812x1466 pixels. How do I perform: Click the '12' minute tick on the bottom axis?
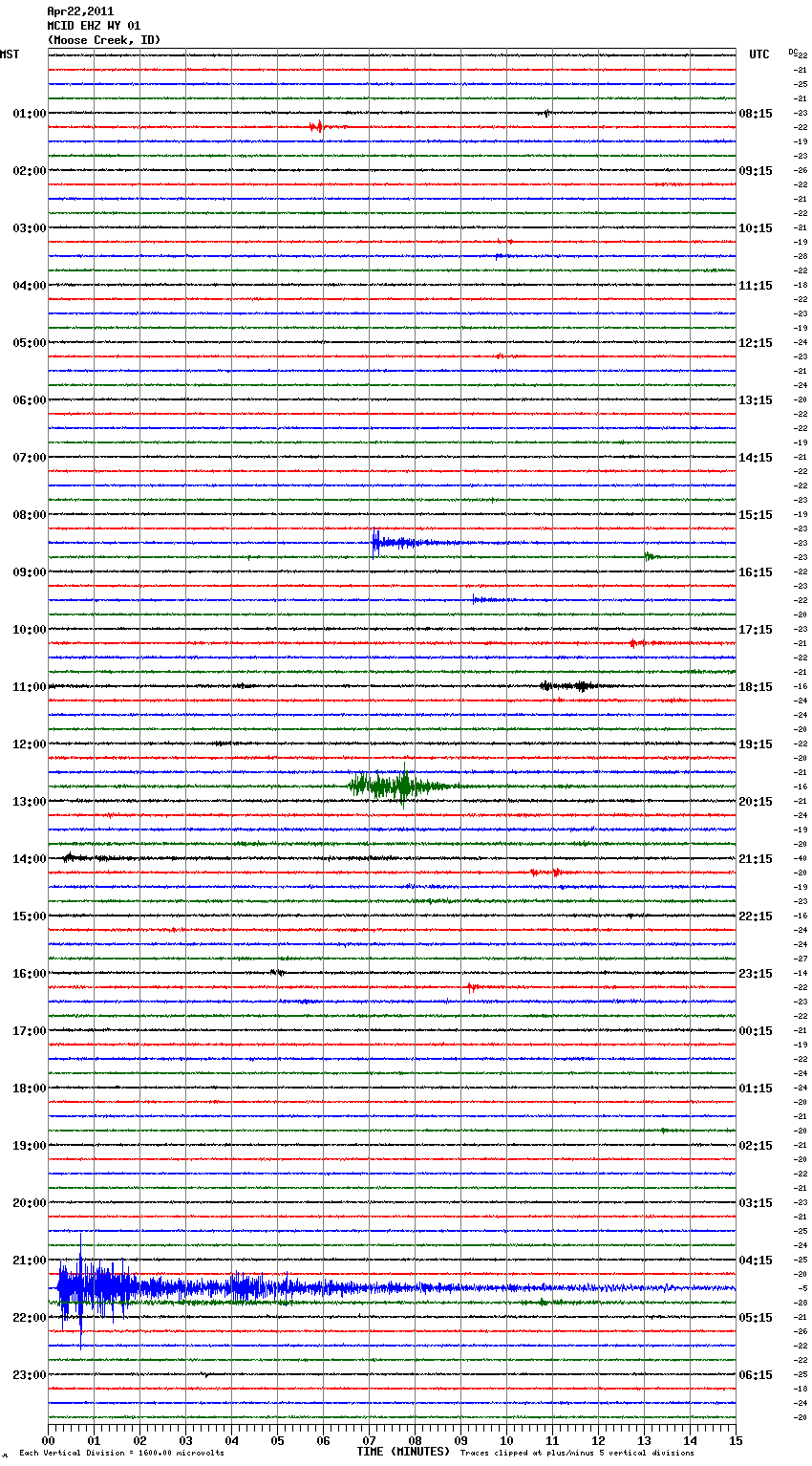598,1440
